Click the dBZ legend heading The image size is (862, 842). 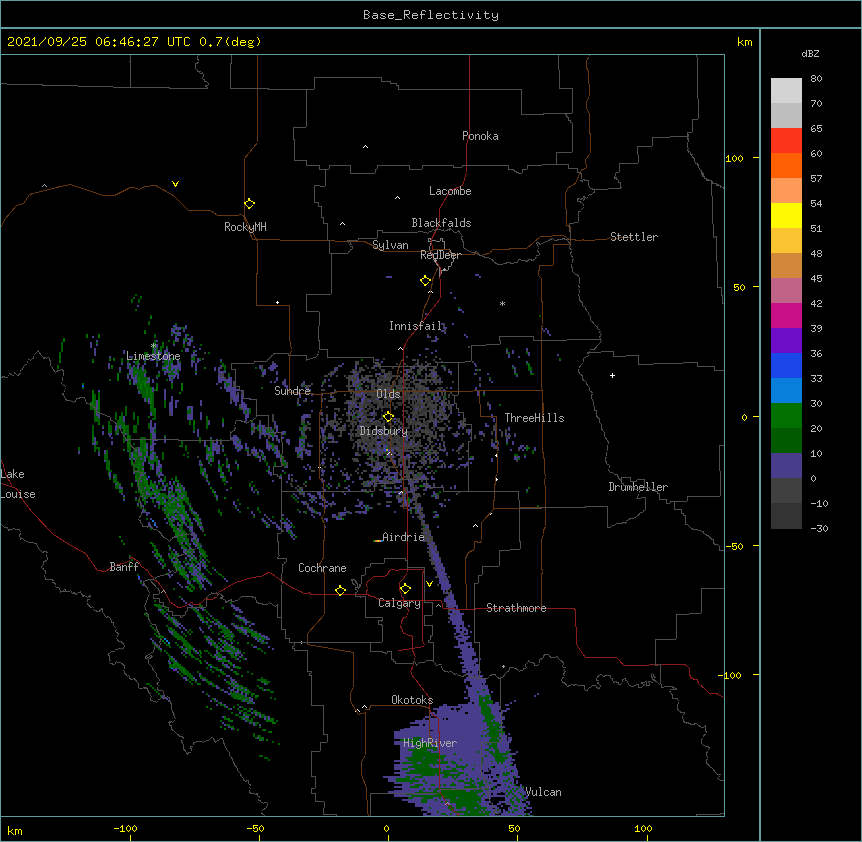pyautogui.click(x=810, y=53)
